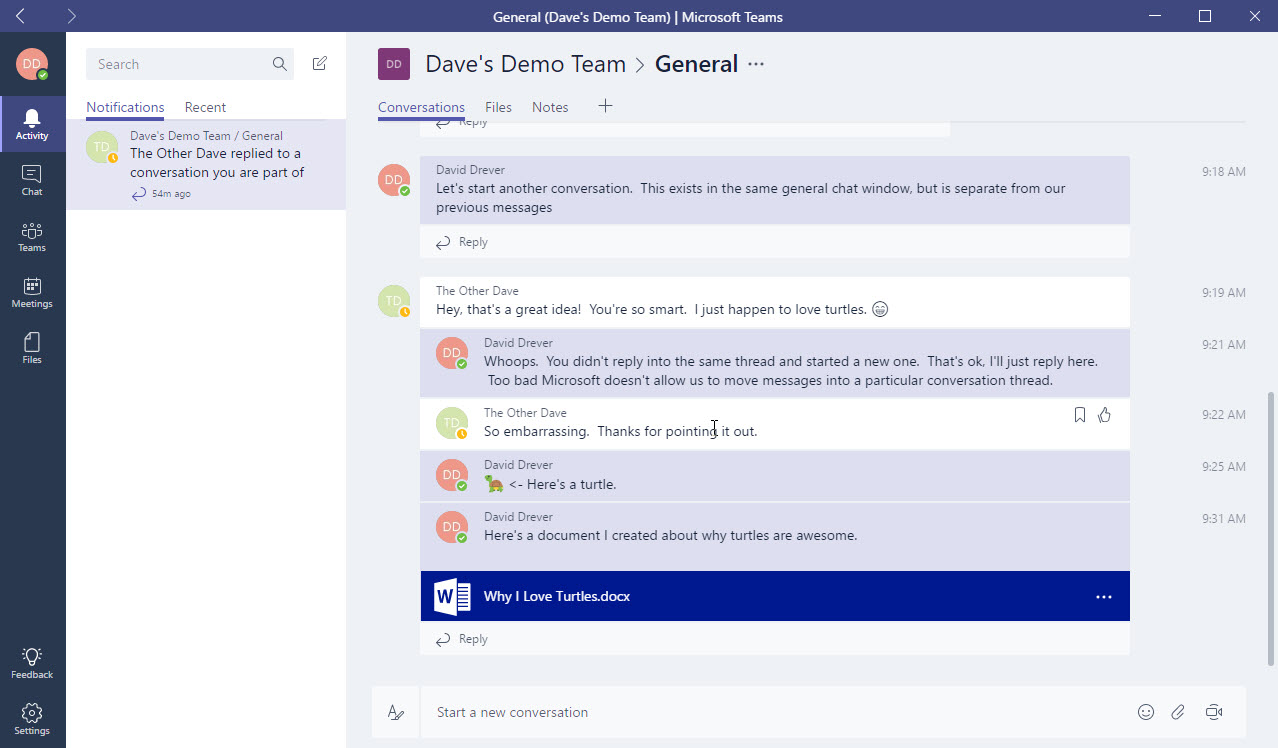Select the Notifications tab

pyautogui.click(x=125, y=107)
